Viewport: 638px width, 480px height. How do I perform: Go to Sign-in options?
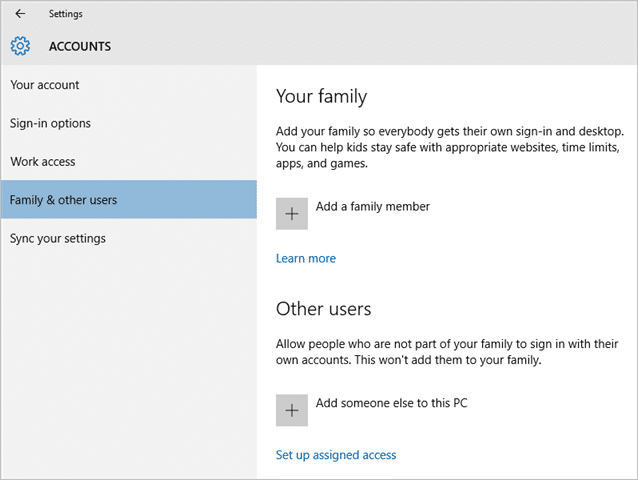pyautogui.click(x=51, y=123)
